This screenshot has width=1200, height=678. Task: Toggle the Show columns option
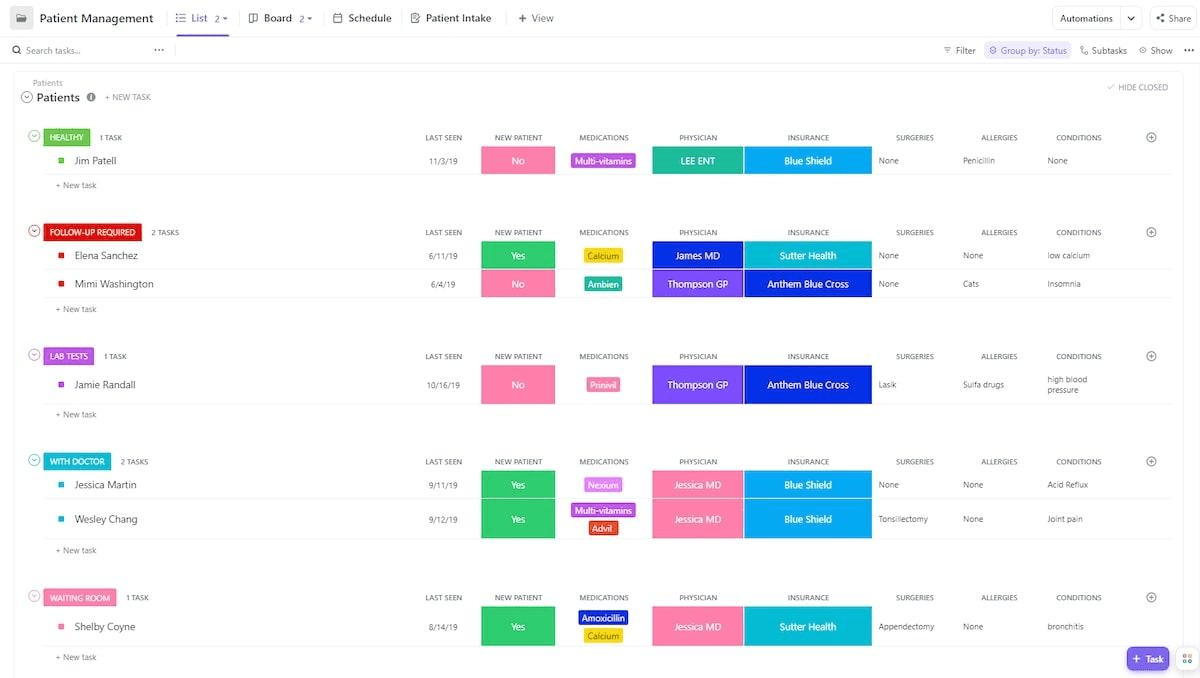(x=1155, y=50)
